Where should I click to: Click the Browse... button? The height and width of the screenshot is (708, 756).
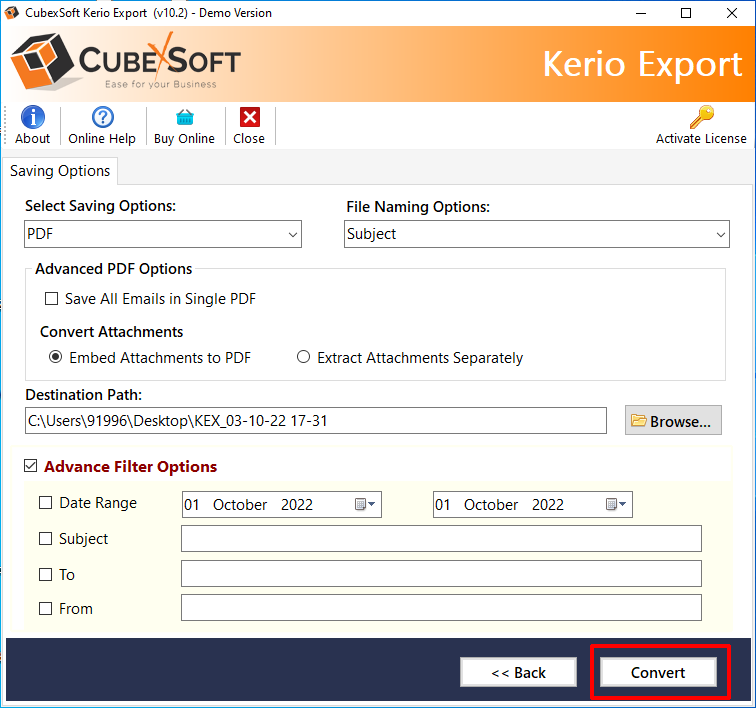(673, 421)
